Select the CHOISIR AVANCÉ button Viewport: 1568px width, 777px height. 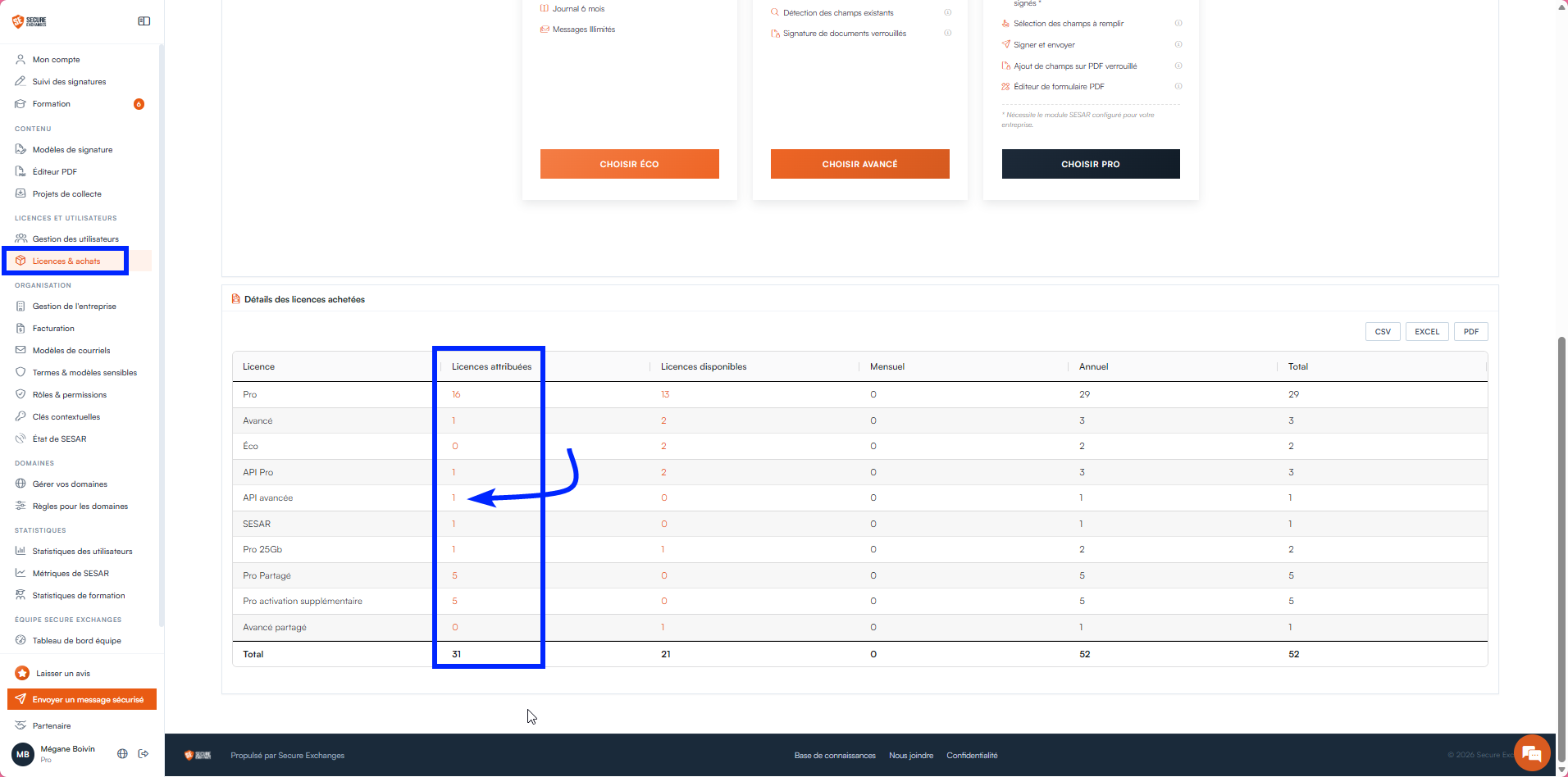860,164
